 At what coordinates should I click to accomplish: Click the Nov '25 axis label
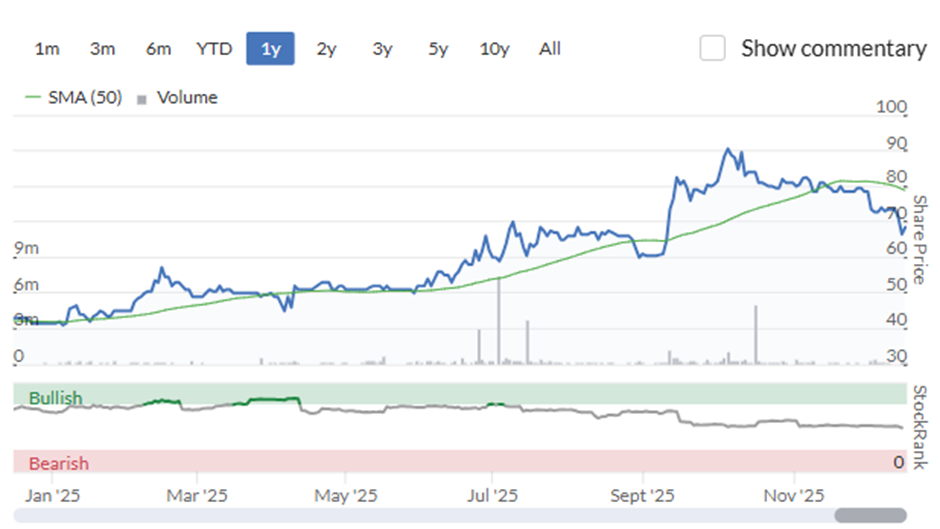pyautogui.click(x=794, y=495)
